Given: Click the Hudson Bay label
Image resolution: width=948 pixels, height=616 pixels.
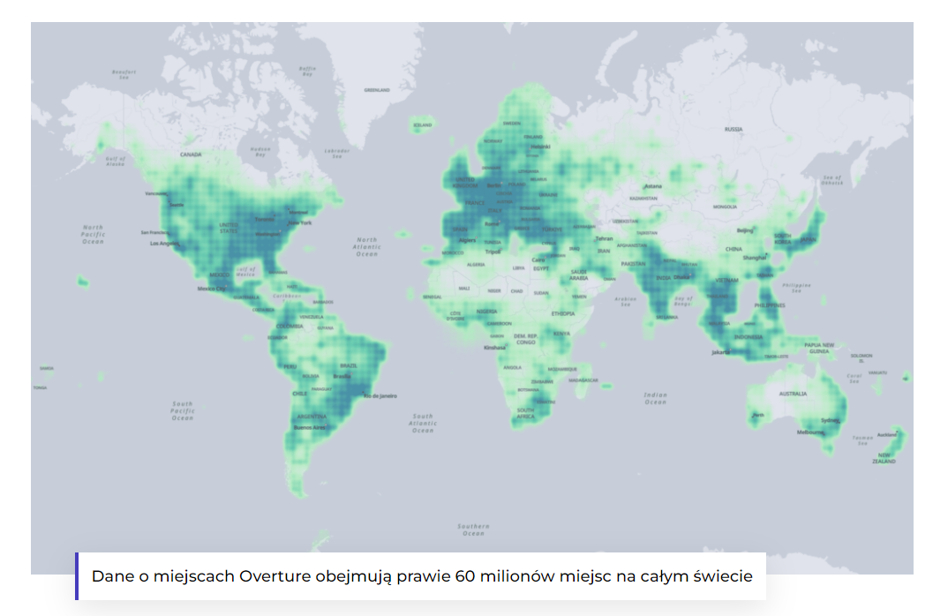Looking at the screenshot, I should point(259,151).
